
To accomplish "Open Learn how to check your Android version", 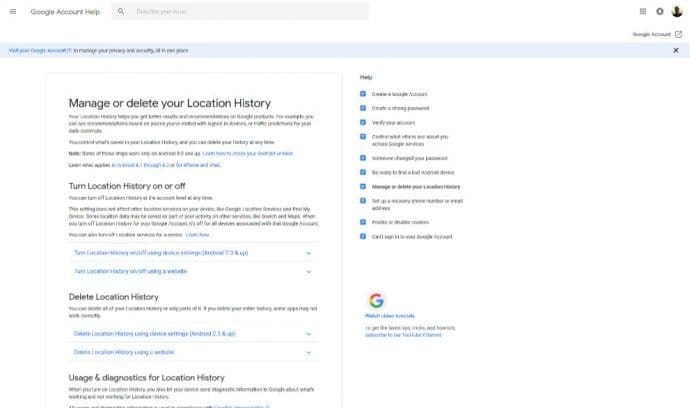I will (248, 154).
